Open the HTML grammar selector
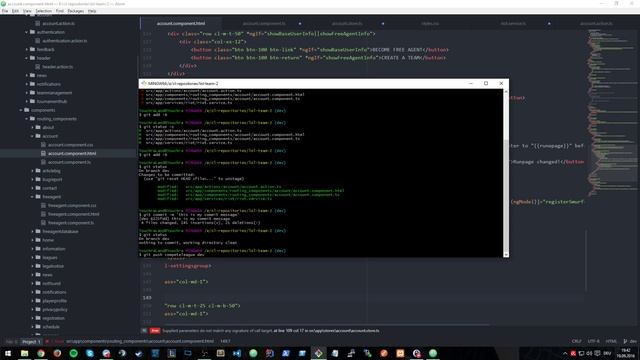640x360 pixels. click(611, 341)
